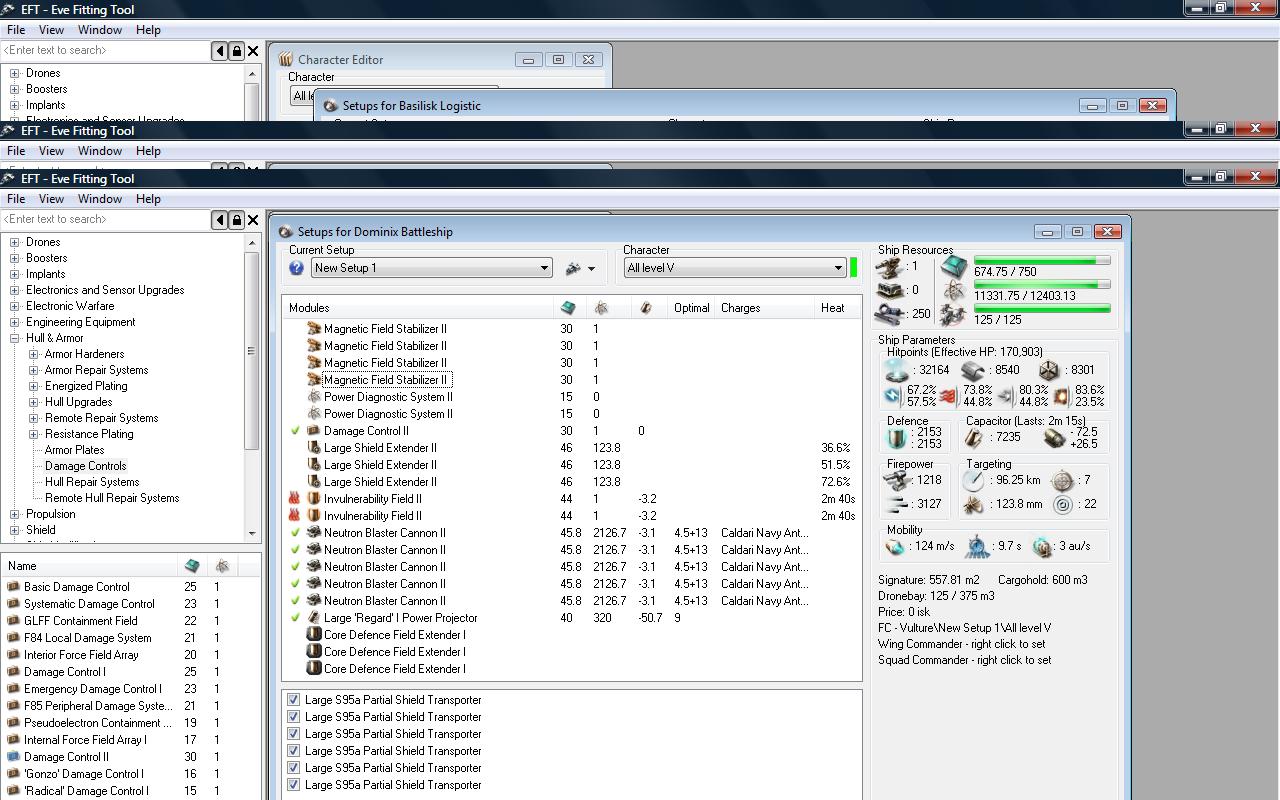Click the drone bandwidth icon beside 125 / 125
Image resolution: width=1280 pixels, height=800 pixels.
(954, 314)
